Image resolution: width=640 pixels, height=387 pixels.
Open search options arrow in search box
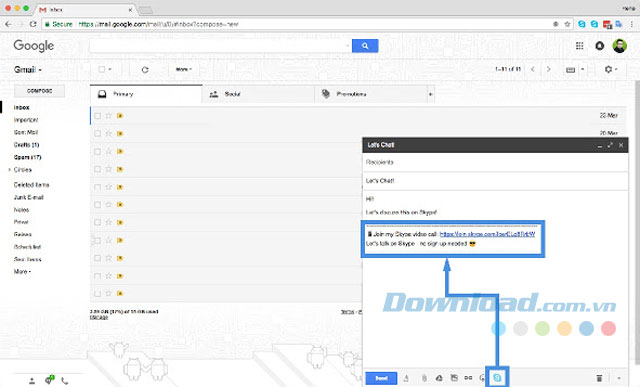coord(347,46)
